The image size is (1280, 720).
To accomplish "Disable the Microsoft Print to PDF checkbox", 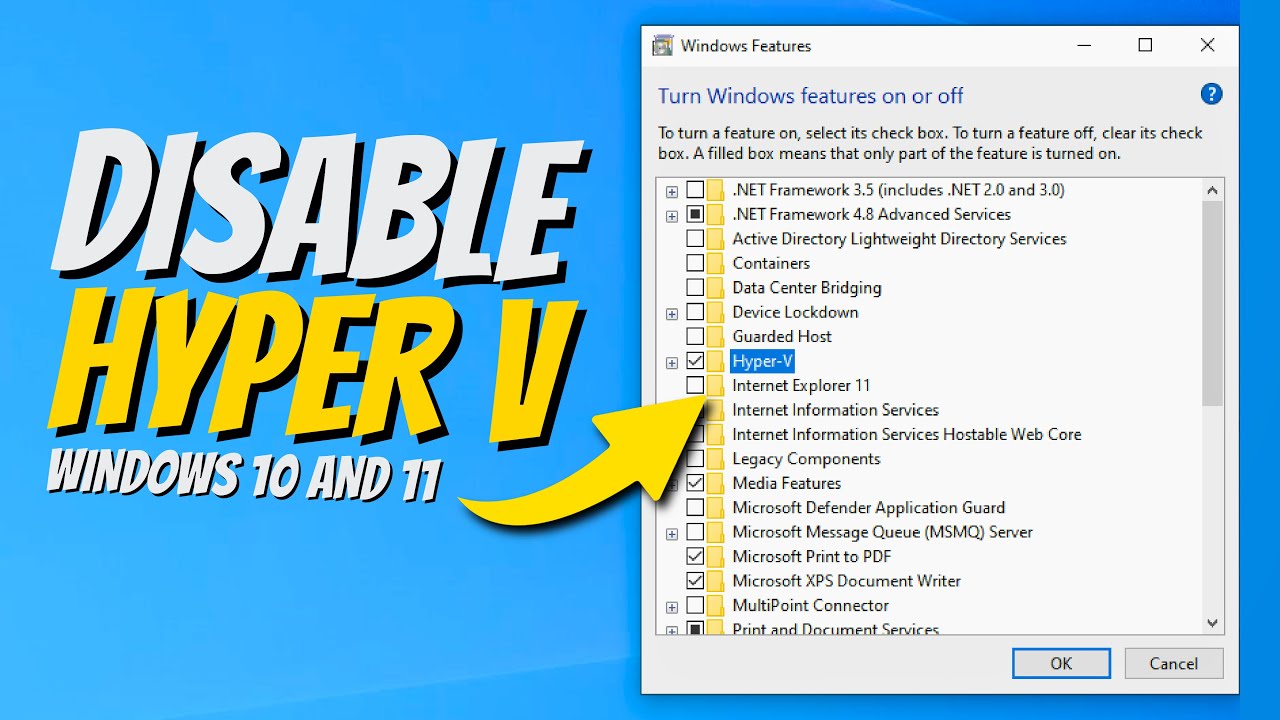I will point(695,557).
